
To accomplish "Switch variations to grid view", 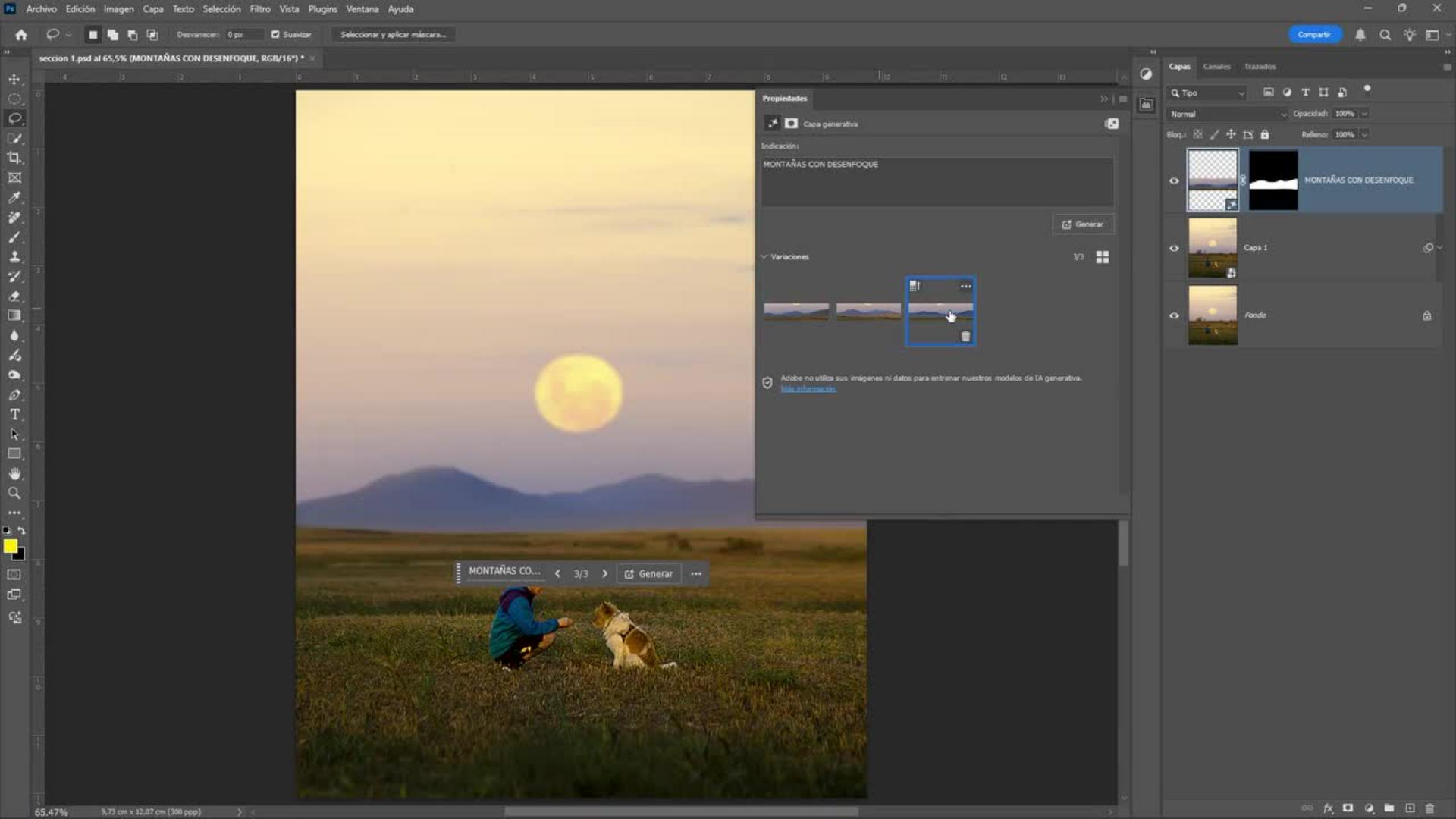I will [x=1103, y=257].
